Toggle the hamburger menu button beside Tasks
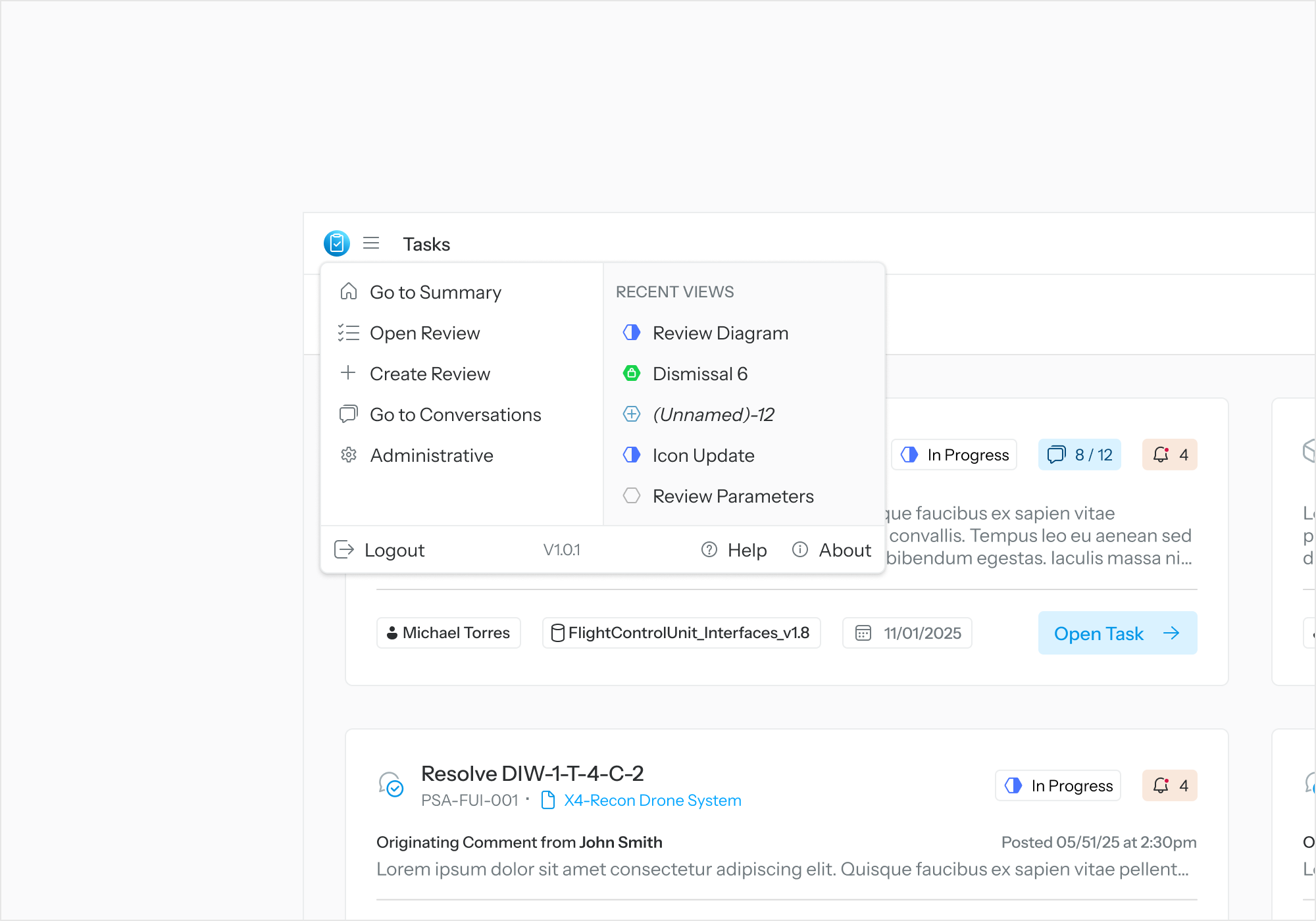The height and width of the screenshot is (921, 1316). point(371,243)
